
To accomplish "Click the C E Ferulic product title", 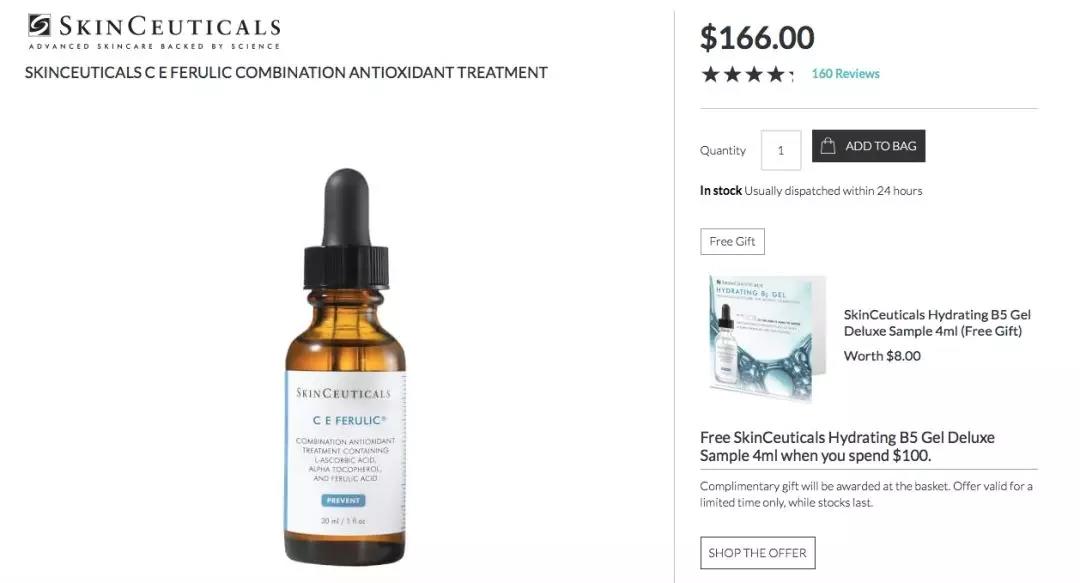I will (x=286, y=72).
